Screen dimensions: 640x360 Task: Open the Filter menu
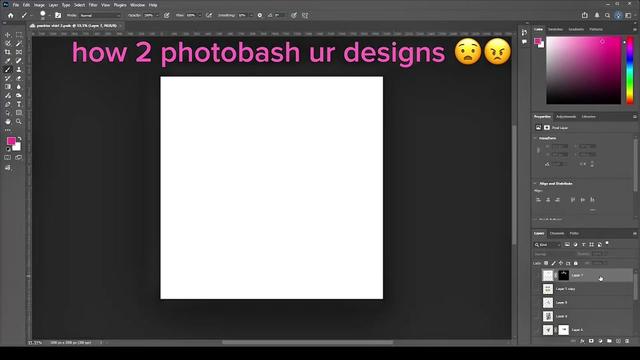93,5
